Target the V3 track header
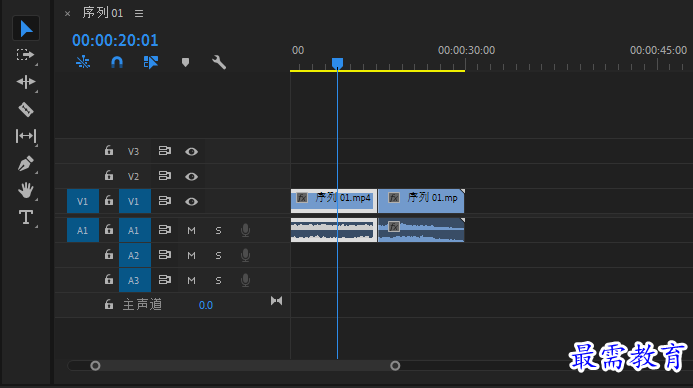 pos(133,152)
